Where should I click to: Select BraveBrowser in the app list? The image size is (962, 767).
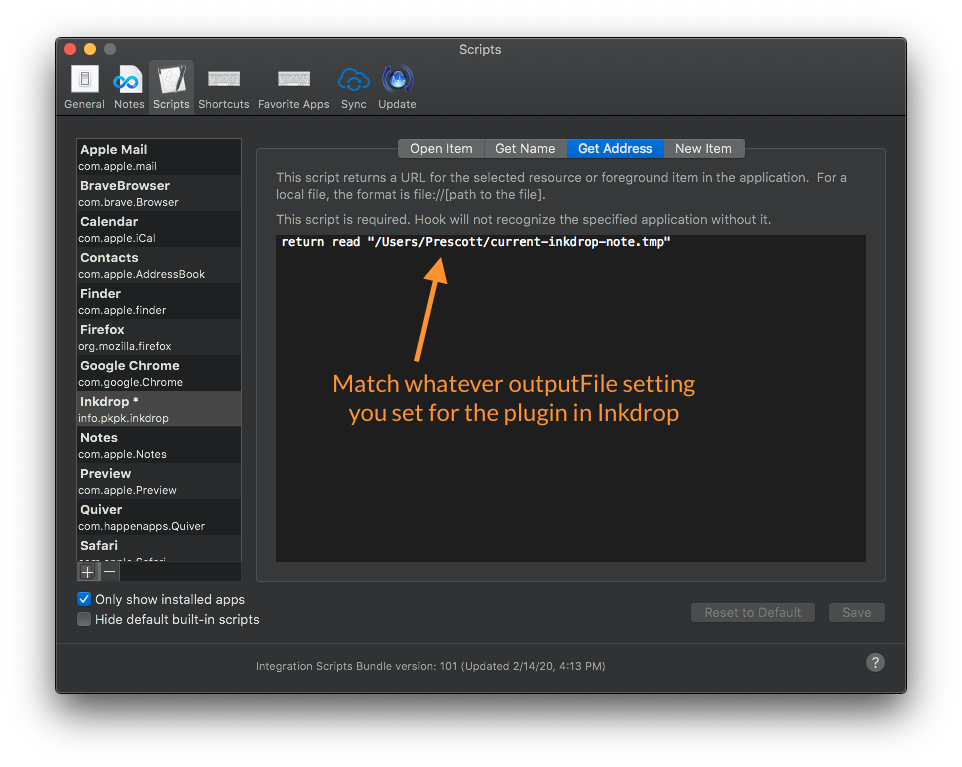(159, 193)
